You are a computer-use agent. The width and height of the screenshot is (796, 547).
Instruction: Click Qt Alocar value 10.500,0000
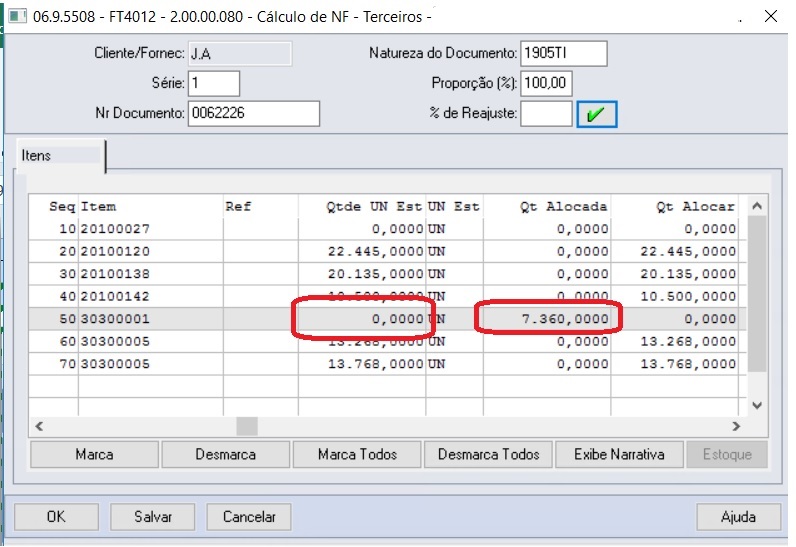688,296
